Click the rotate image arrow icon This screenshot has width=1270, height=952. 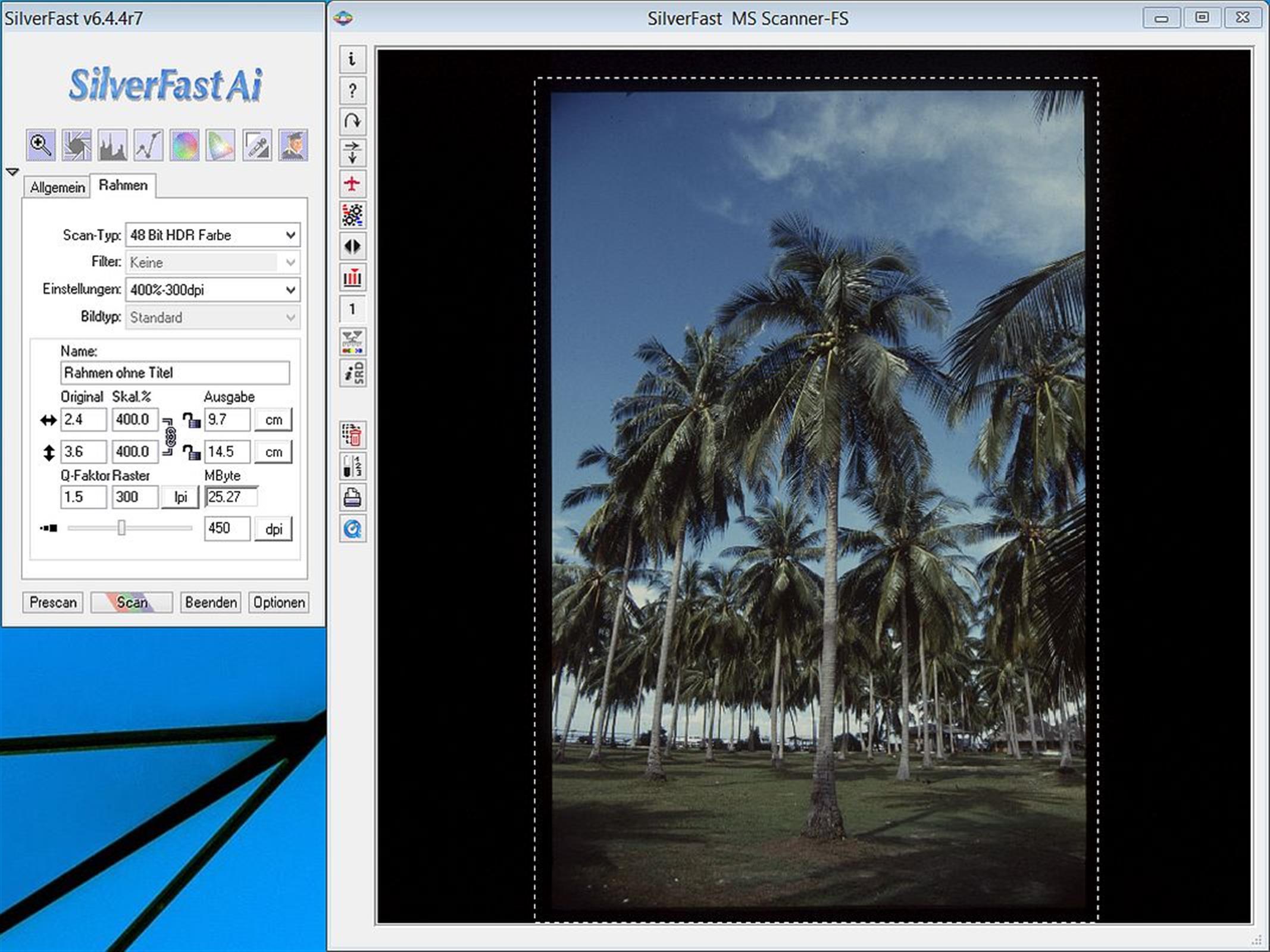[352, 121]
